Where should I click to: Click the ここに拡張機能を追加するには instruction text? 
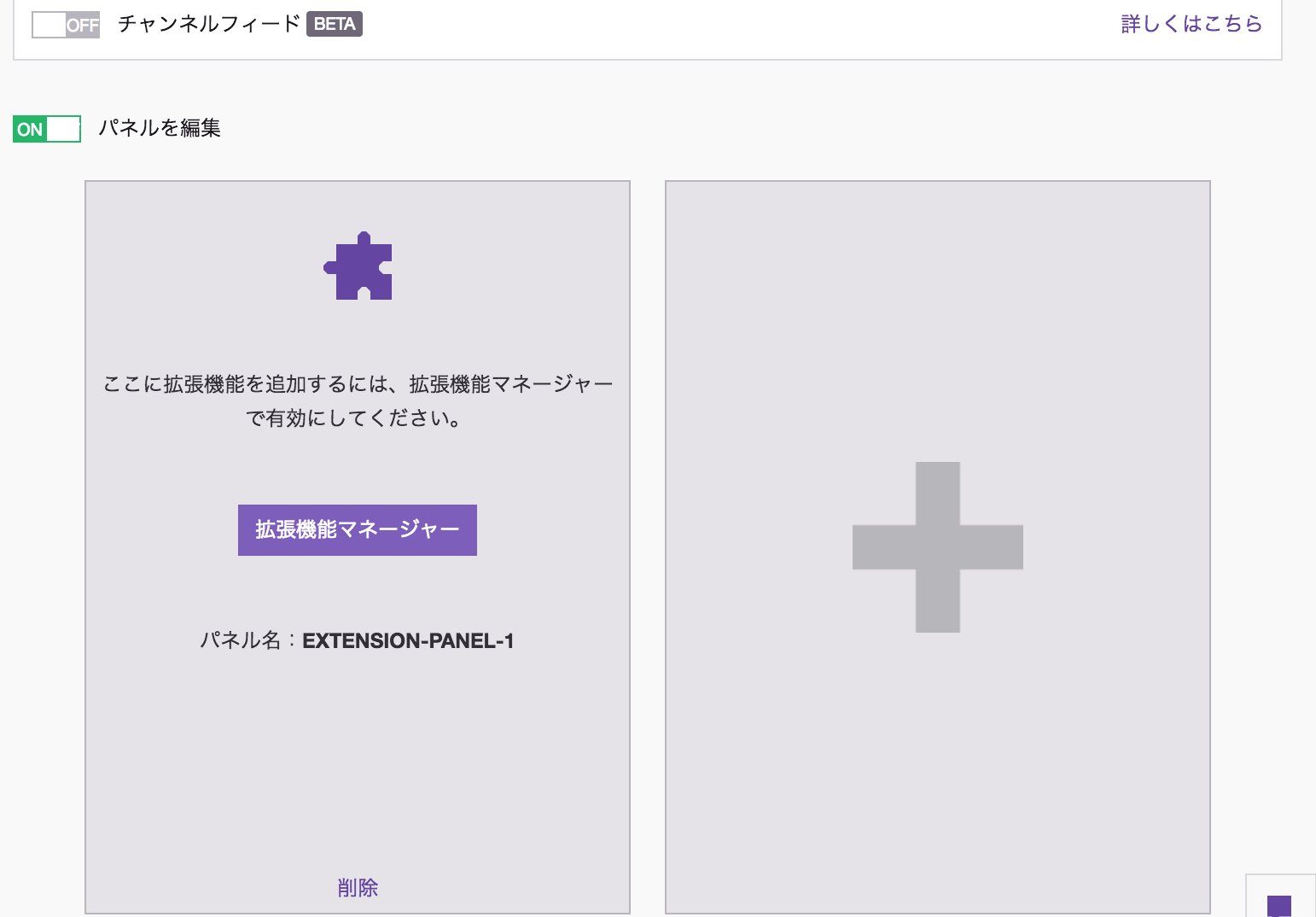click(358, 401)
